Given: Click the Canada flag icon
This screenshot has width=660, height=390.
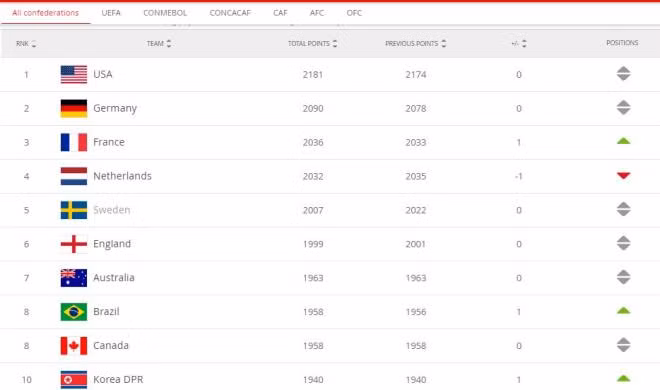Looking at the screenshot, I should pyautogui.click(x=74, y=346).
